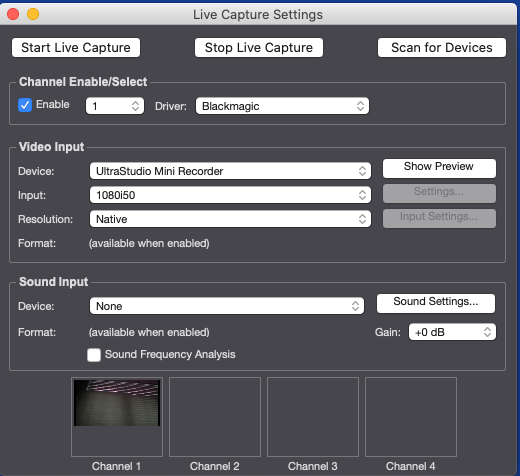Click Start Live Capture button
The image size is (520, 476).
click(x=76, y=47)
